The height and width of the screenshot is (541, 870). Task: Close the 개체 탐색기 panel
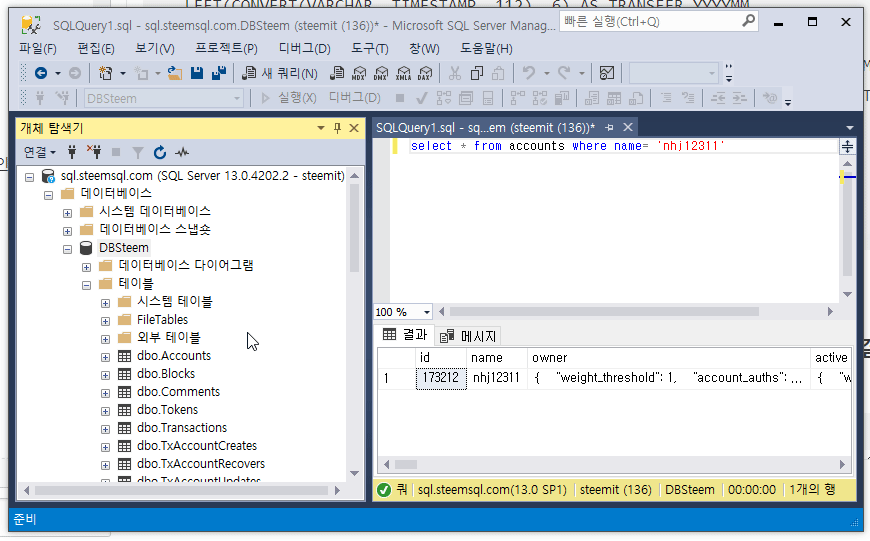pos(354,128)
